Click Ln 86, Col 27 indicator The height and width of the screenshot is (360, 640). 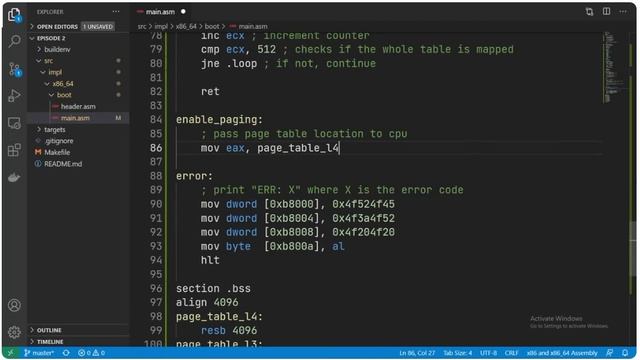(417, 353)
